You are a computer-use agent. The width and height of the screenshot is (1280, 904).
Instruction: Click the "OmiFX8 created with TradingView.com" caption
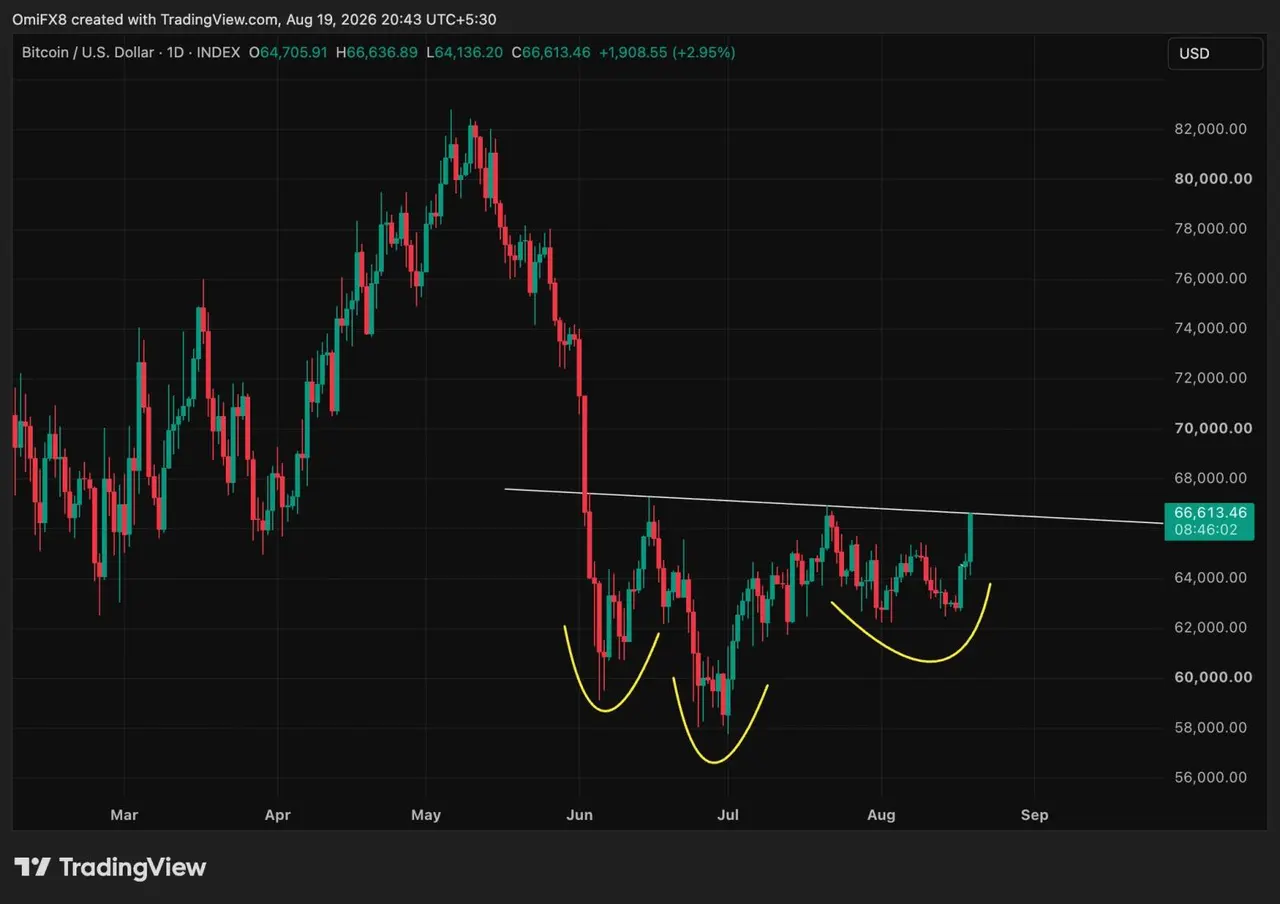pos(143,20)
